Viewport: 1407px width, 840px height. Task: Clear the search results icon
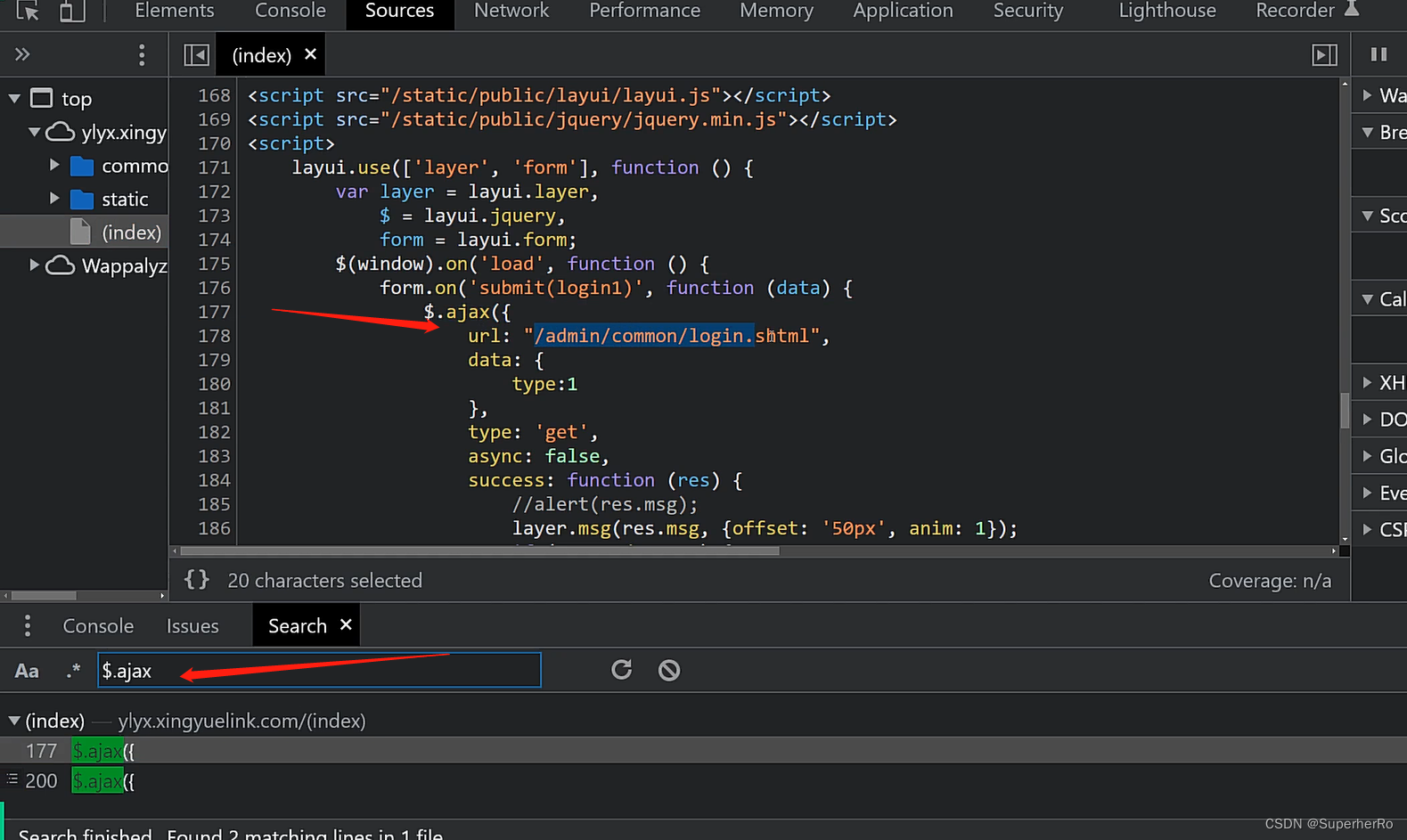669,670
